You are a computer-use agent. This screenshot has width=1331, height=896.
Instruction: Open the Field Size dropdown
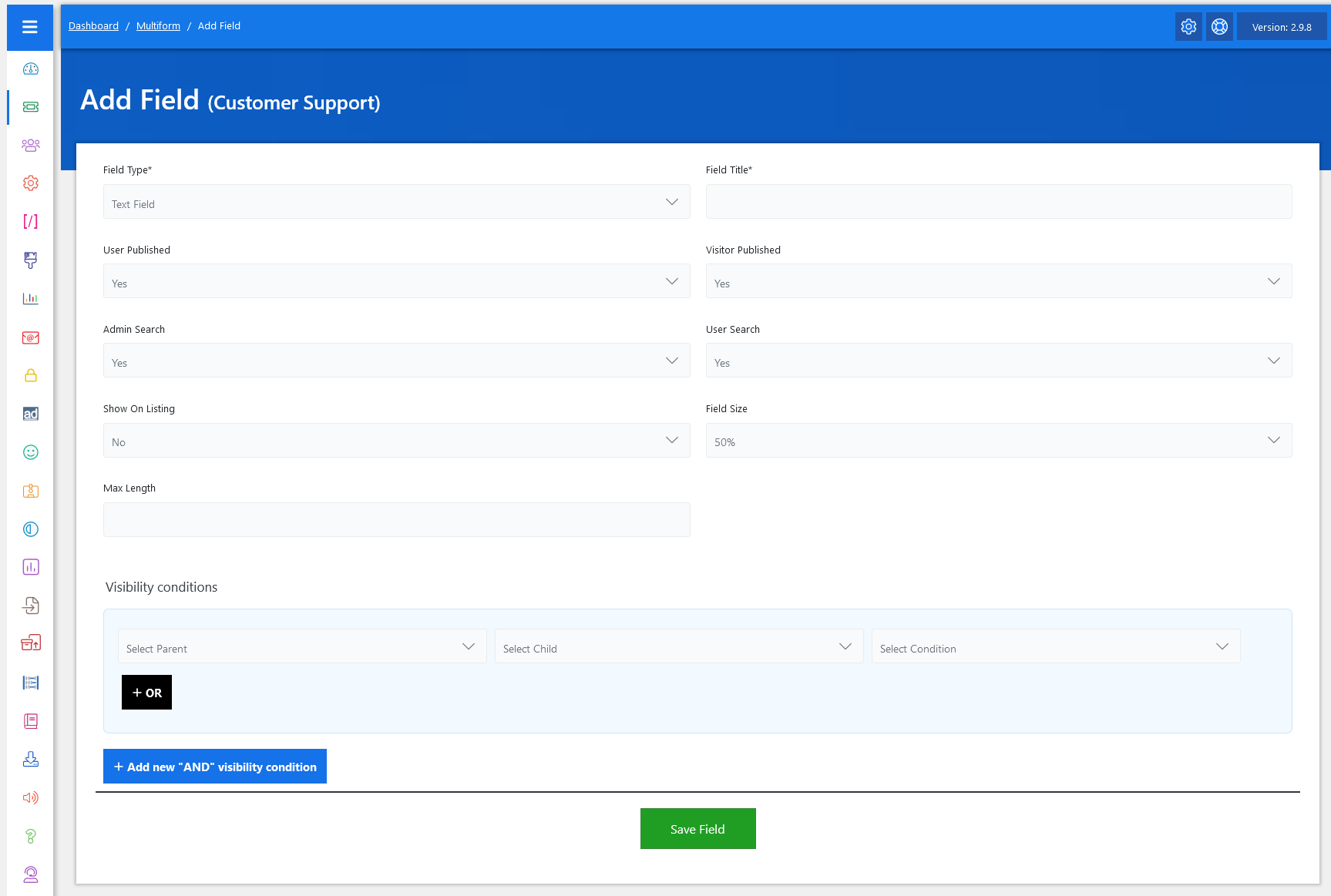[x=998, y=441]
